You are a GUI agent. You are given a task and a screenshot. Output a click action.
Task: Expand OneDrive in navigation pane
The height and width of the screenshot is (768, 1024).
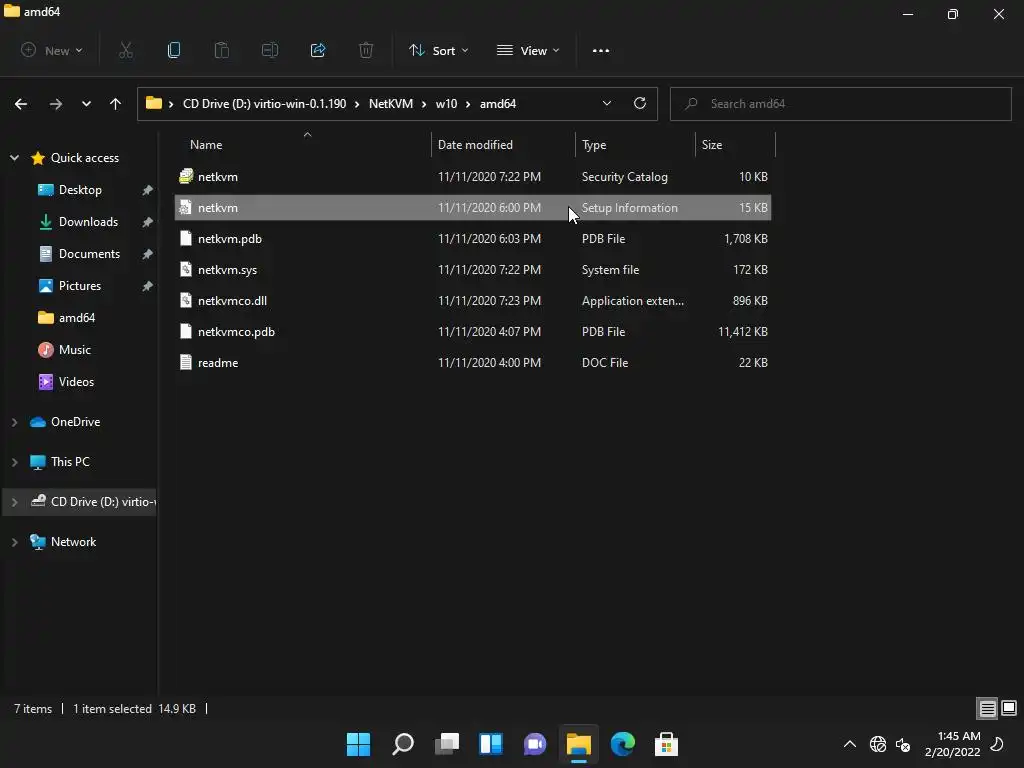(x=14, y=422)
